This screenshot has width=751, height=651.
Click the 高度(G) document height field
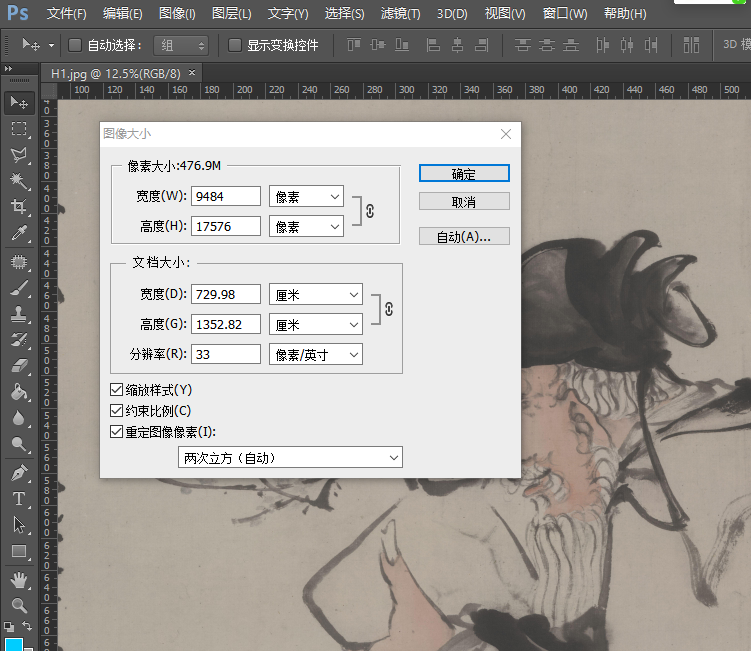226,325
